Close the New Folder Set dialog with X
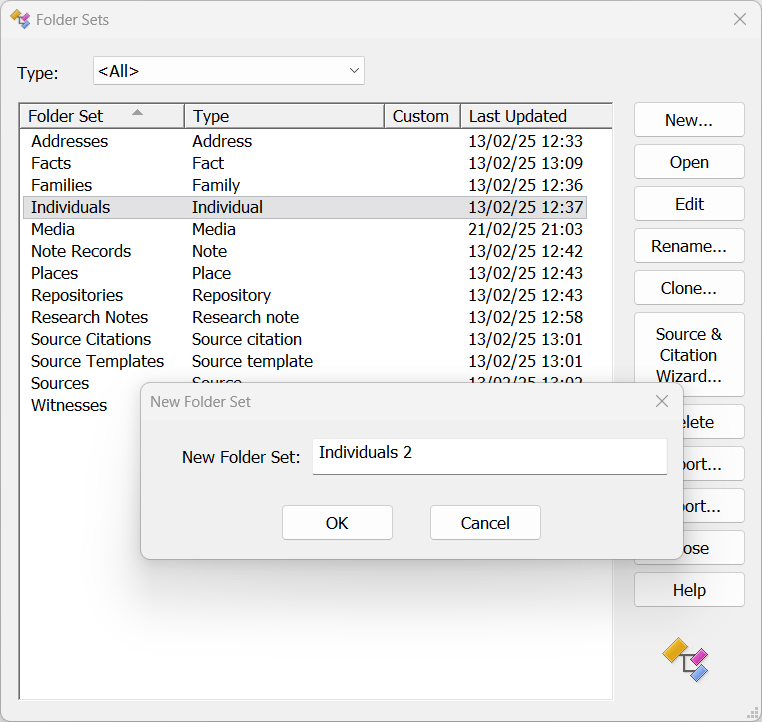 (x=662, y=401)
